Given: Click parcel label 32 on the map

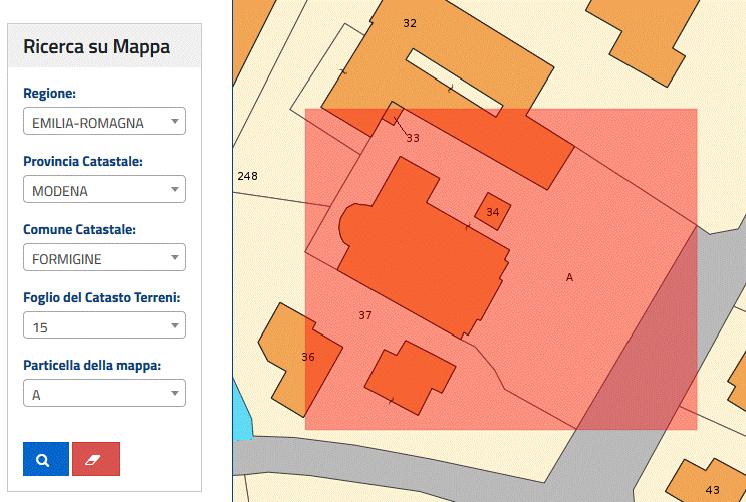Looking at the screenshot, I should coord(410,23).
